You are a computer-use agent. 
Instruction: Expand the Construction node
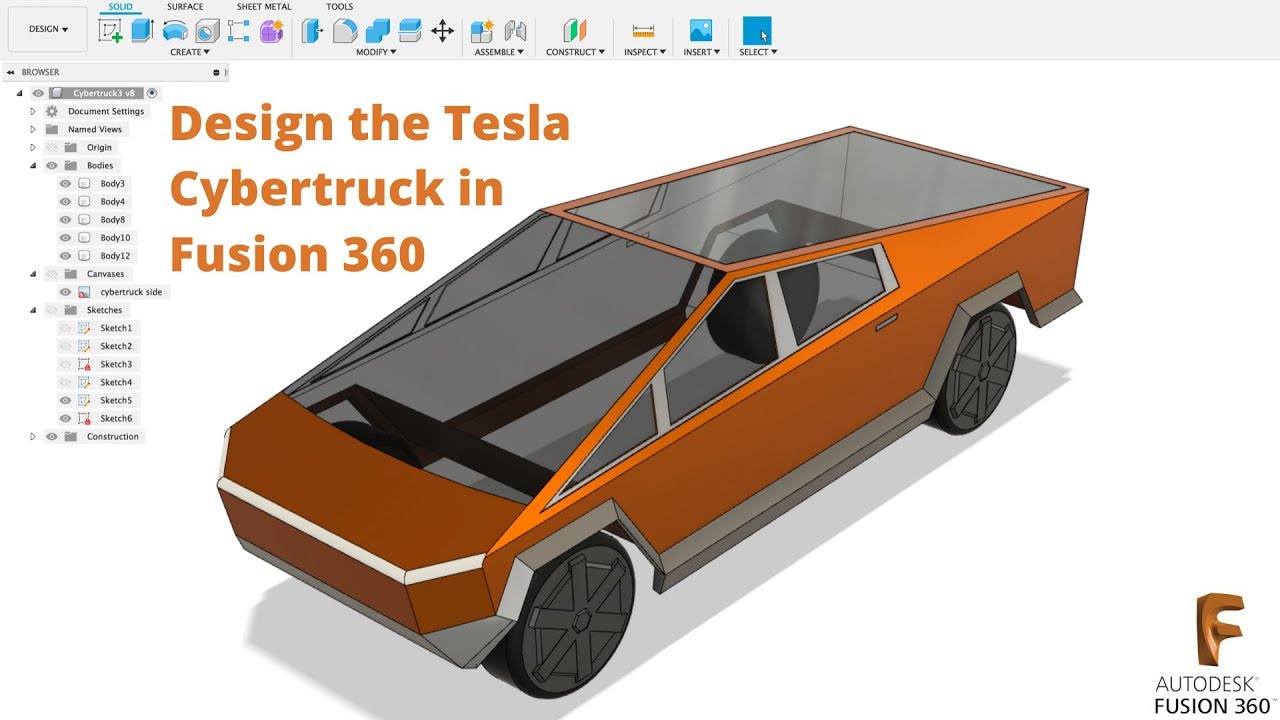33,436
